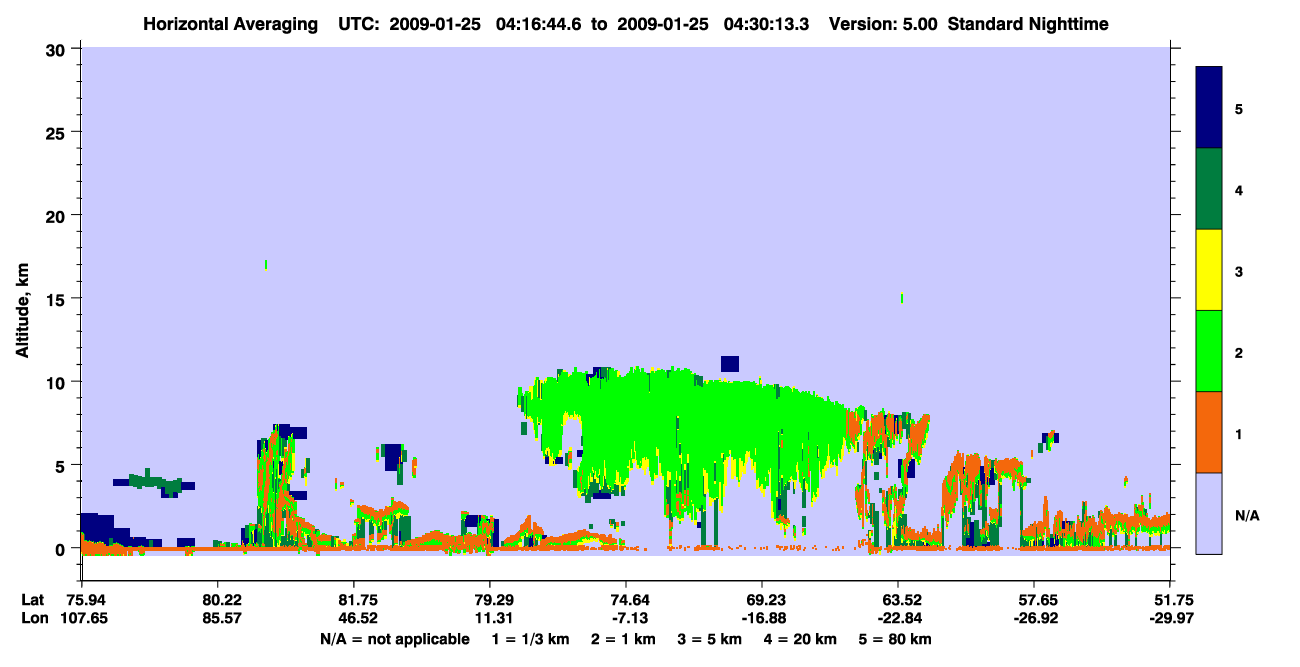Click longitude value 46.52
1300x667 pixels.
354,618
